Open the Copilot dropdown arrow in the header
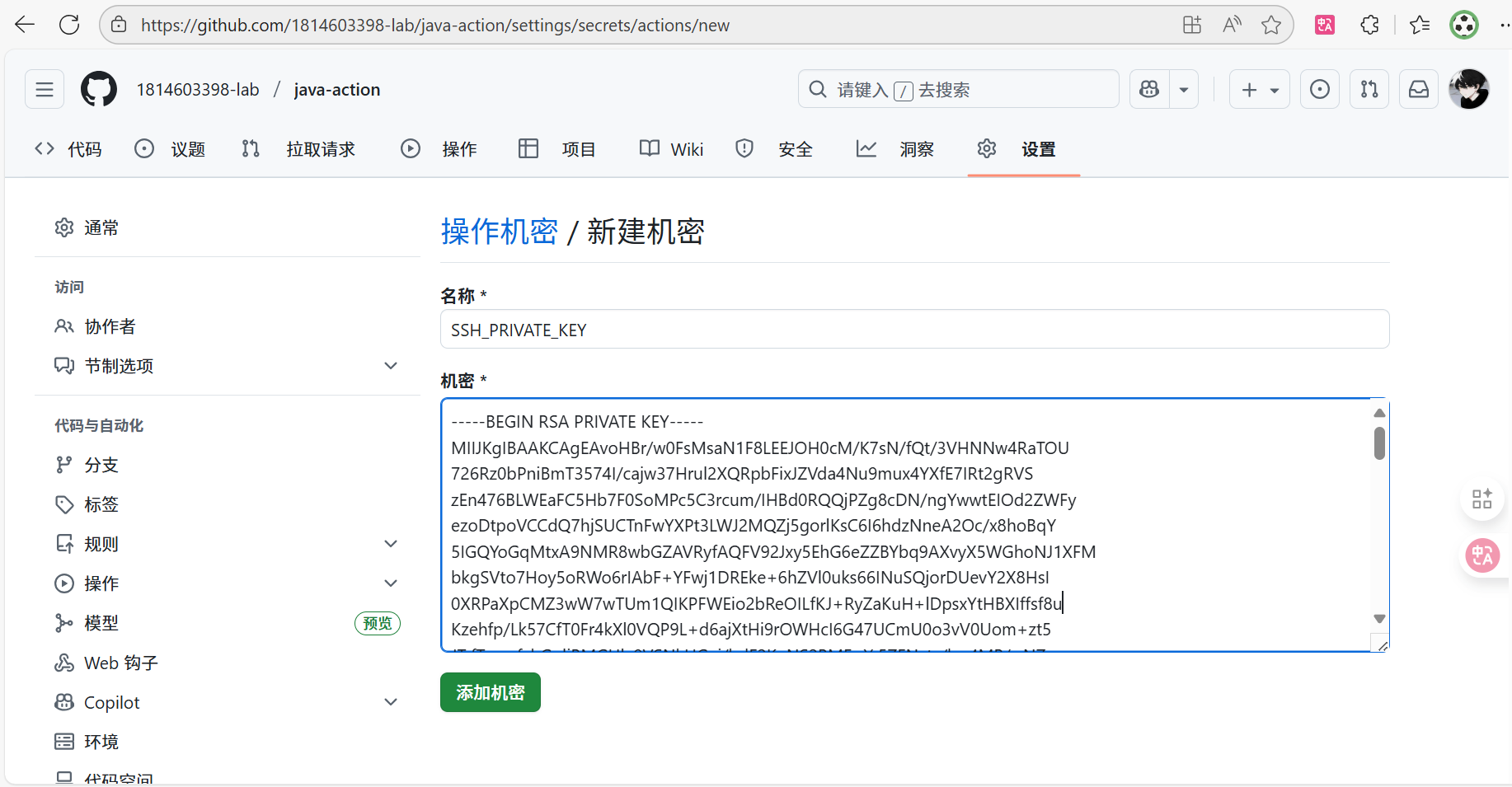The image size is (1512, 787). click(1184, 89)
